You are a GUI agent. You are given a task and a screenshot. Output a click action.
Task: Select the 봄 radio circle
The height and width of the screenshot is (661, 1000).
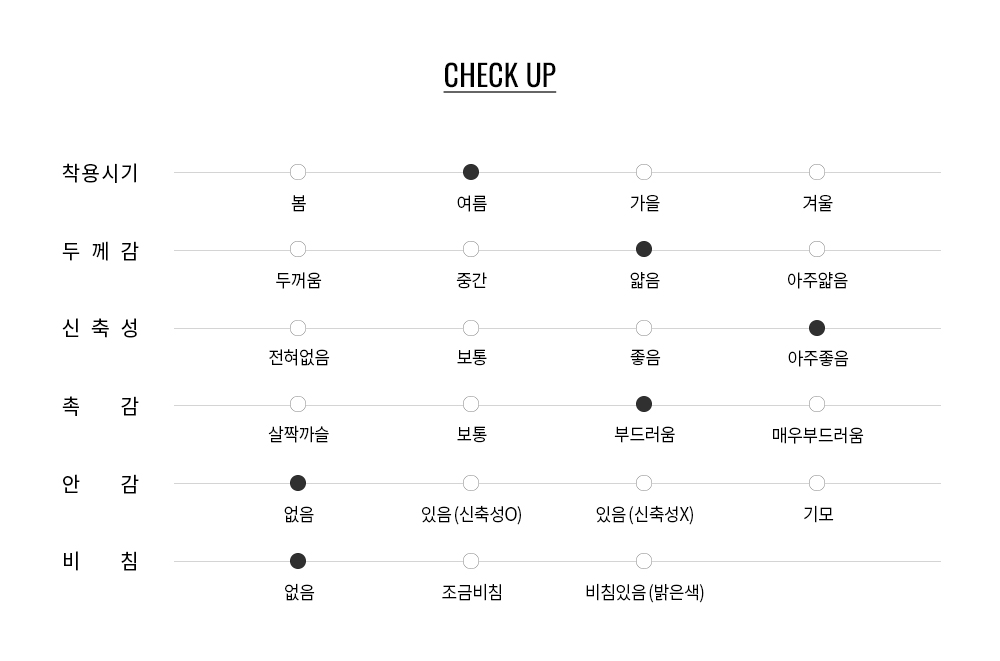pos(298,172)
